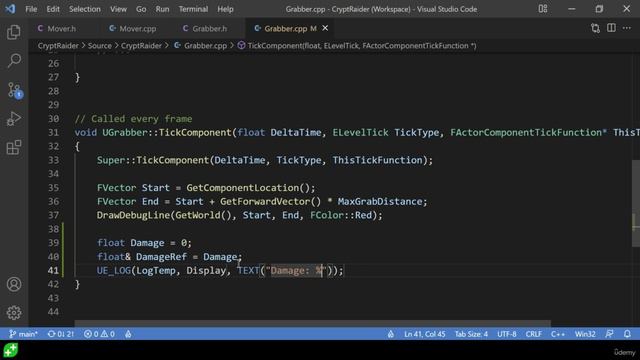Click the DamageRef variable name

point(161,256)
